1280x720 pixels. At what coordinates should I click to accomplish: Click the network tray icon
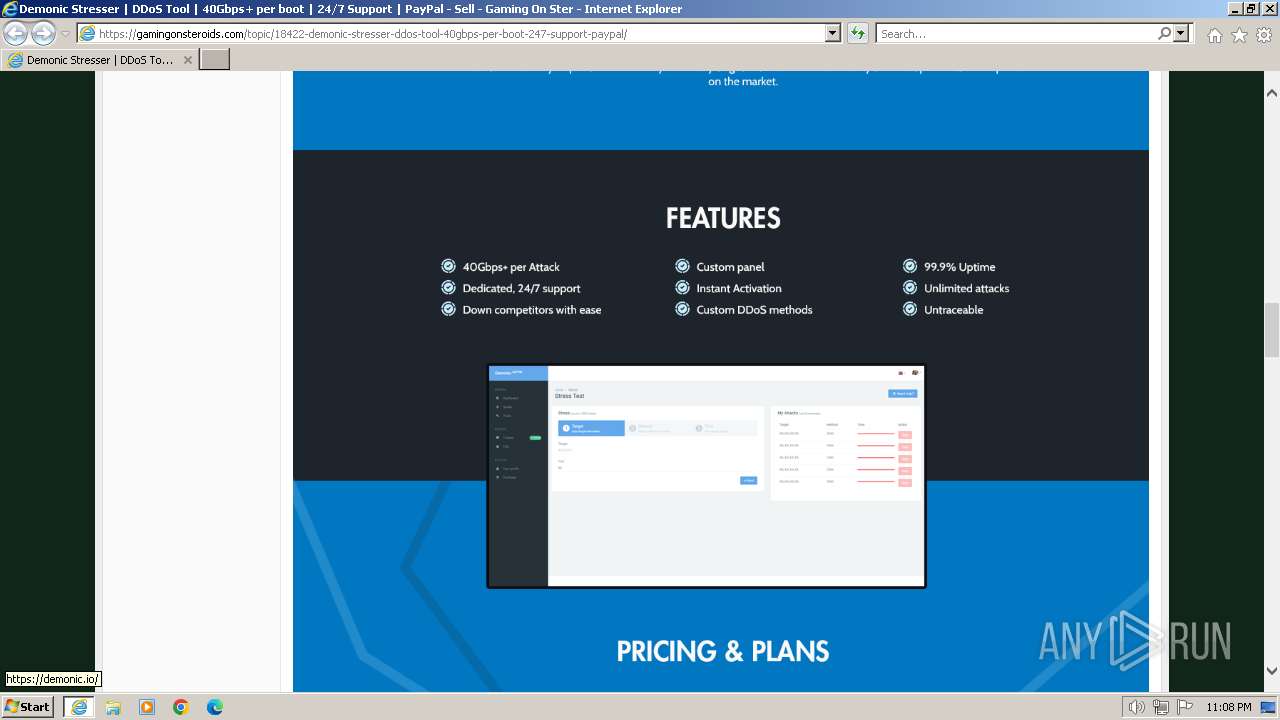1160,707
